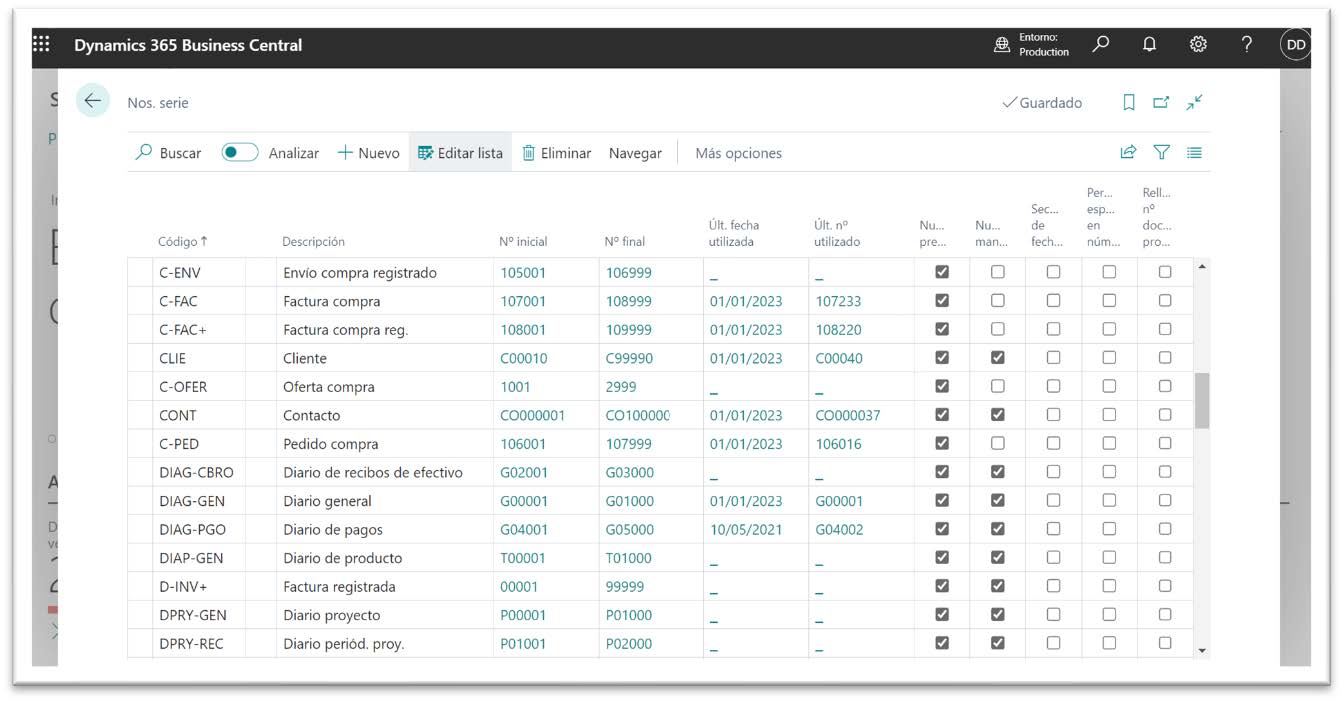This screenshot has width=1343, height=702.
Task: Check the fourth checkbox in the C-PED row
Action: [1109, 444]
